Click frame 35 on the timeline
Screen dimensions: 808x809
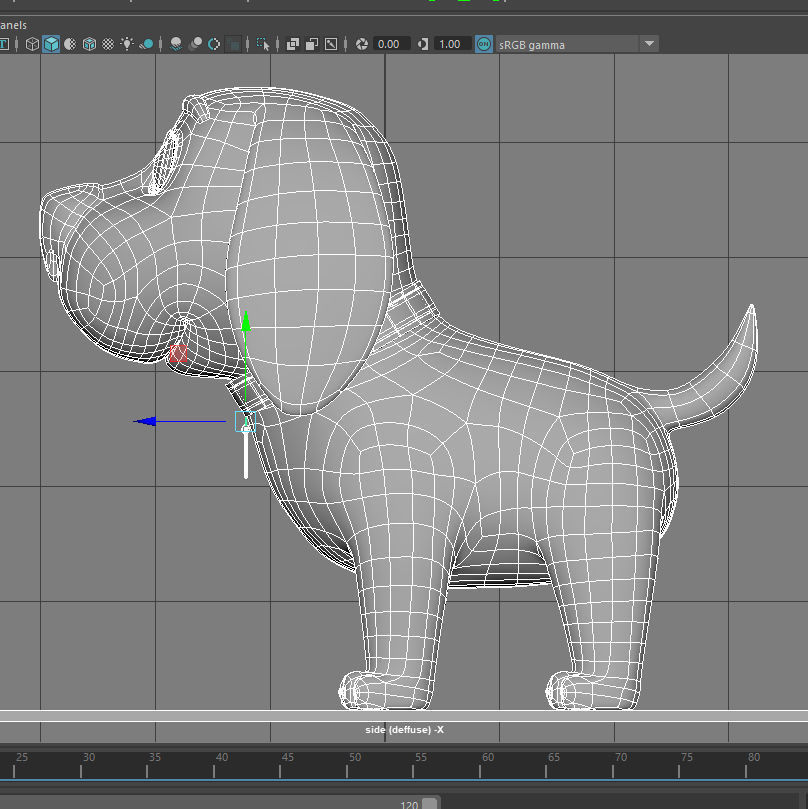[155, 757]
